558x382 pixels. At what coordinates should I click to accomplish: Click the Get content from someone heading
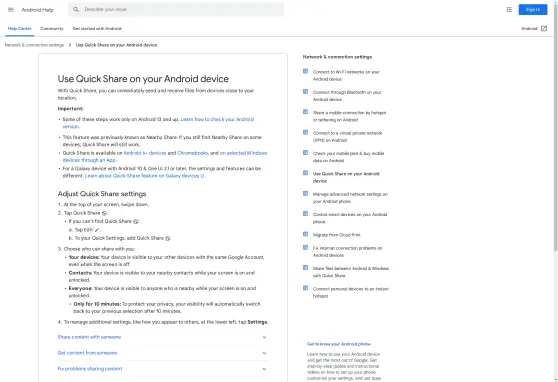pos(87,353)
